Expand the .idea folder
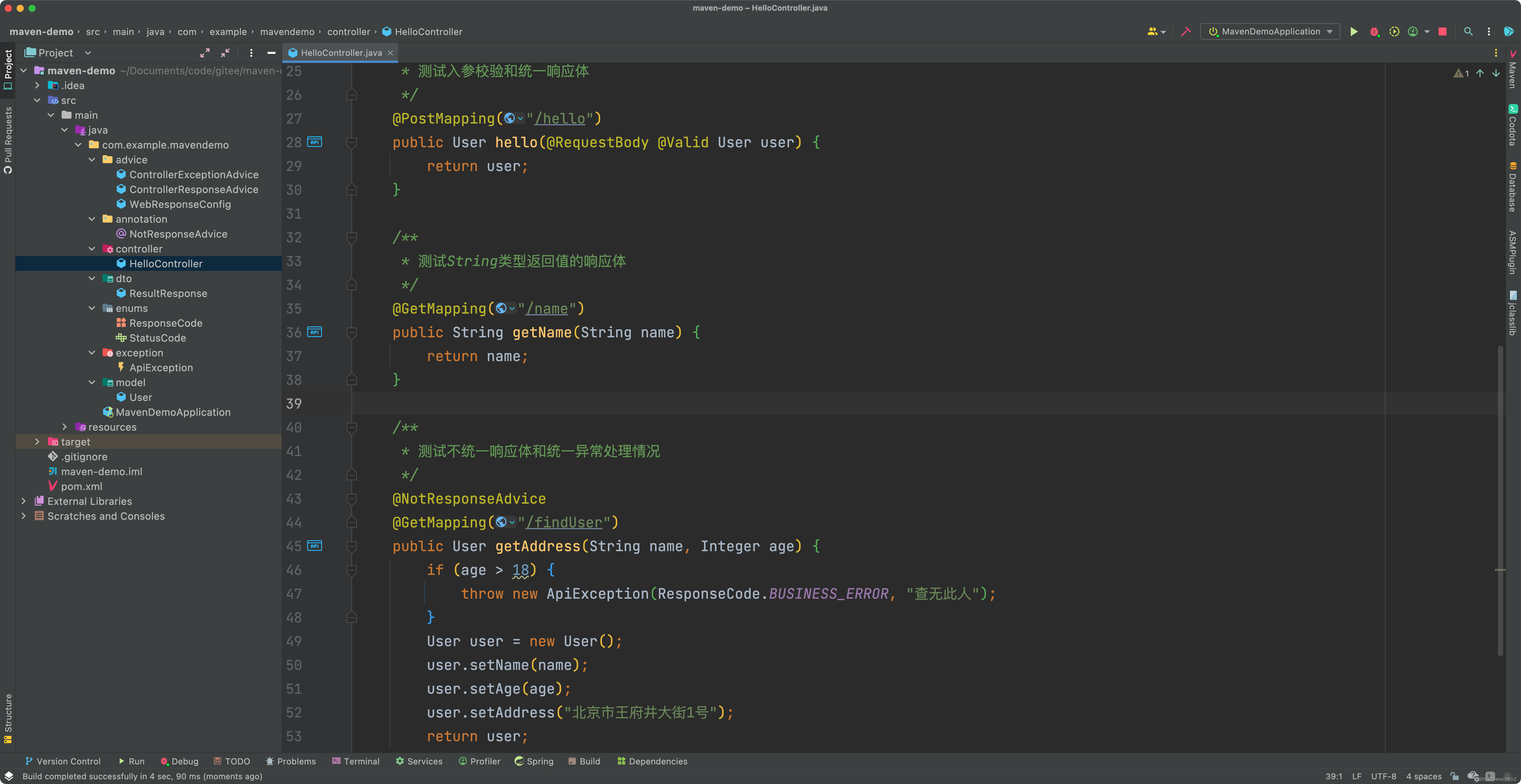 point(37,85)
